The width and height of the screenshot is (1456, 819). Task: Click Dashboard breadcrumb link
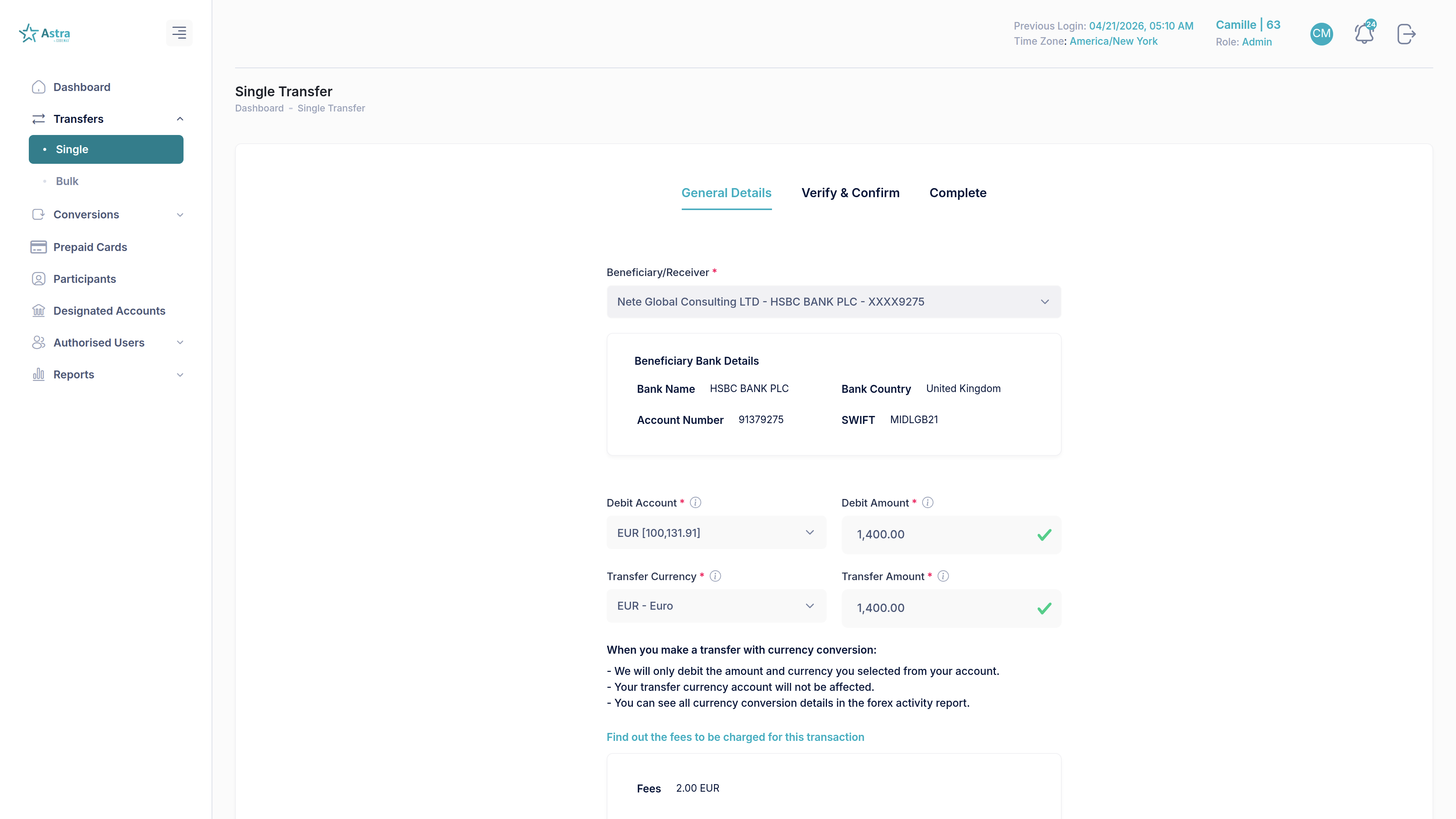(x=259, y=108)
